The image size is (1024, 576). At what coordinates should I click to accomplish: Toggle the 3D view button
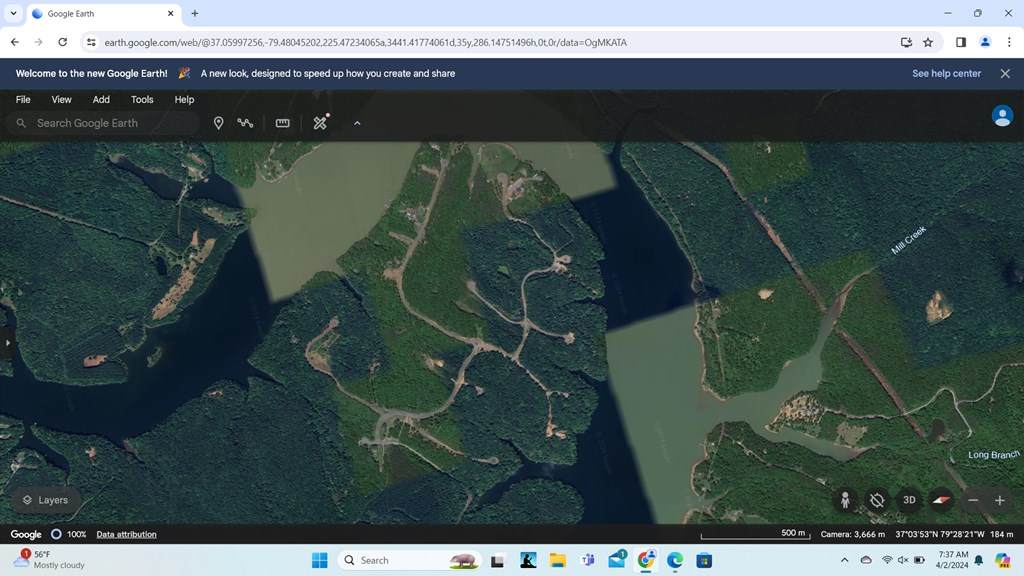click(909, 500)
